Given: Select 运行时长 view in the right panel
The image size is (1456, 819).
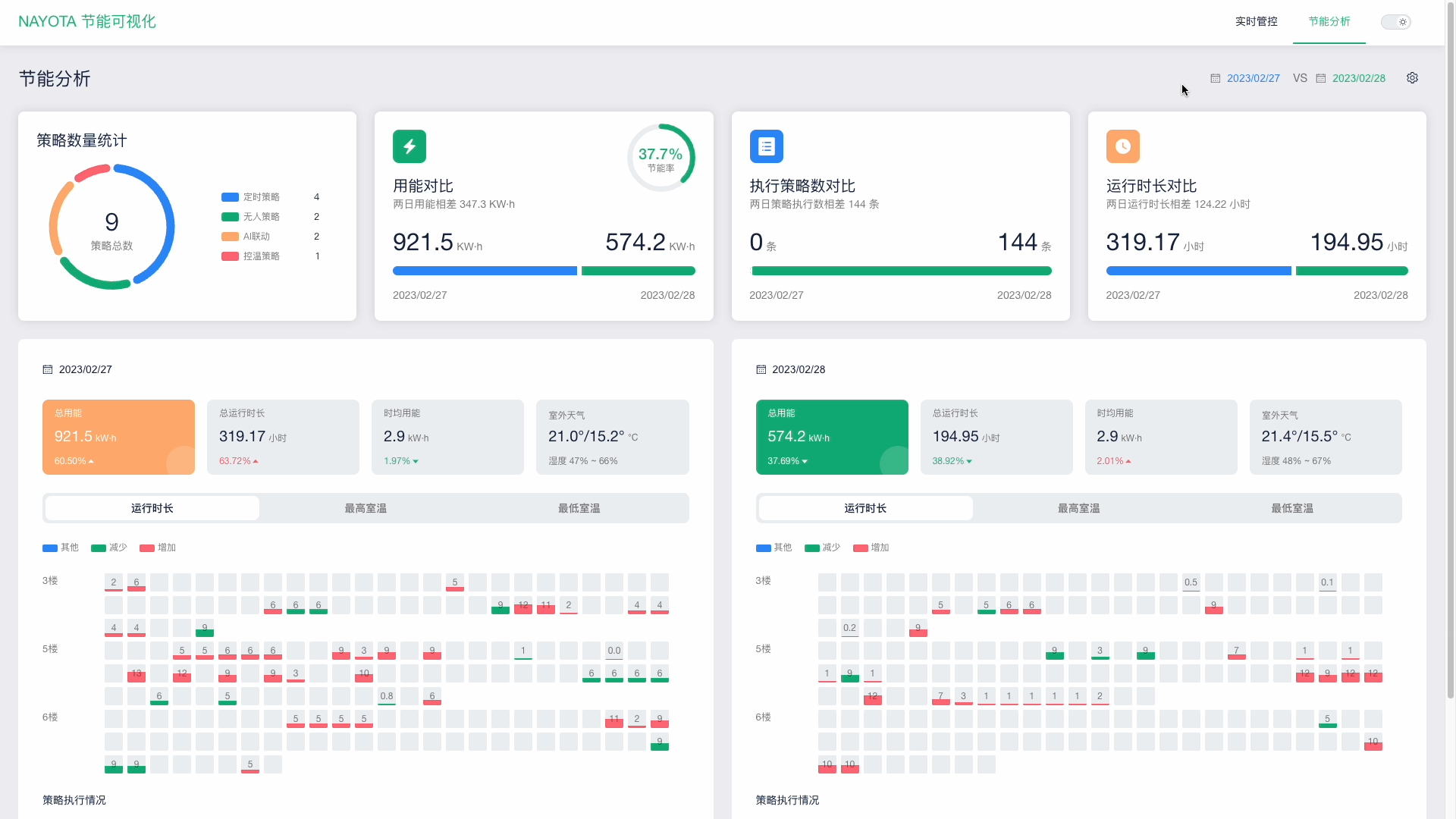Looking at the screenshot, I should pos(864,508).
